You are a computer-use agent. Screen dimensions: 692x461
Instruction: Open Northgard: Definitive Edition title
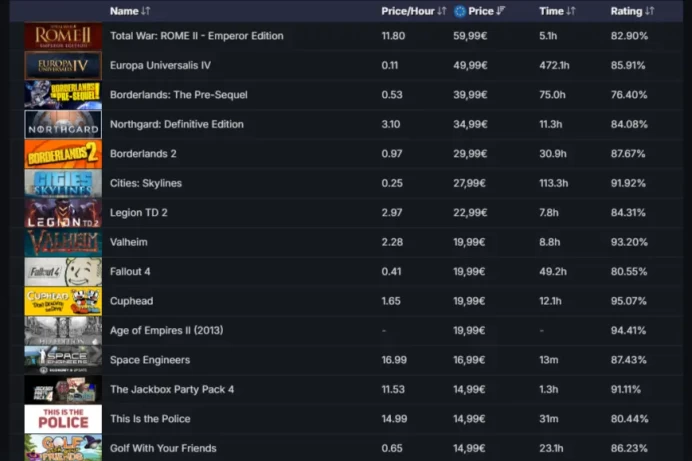point(177,124)
